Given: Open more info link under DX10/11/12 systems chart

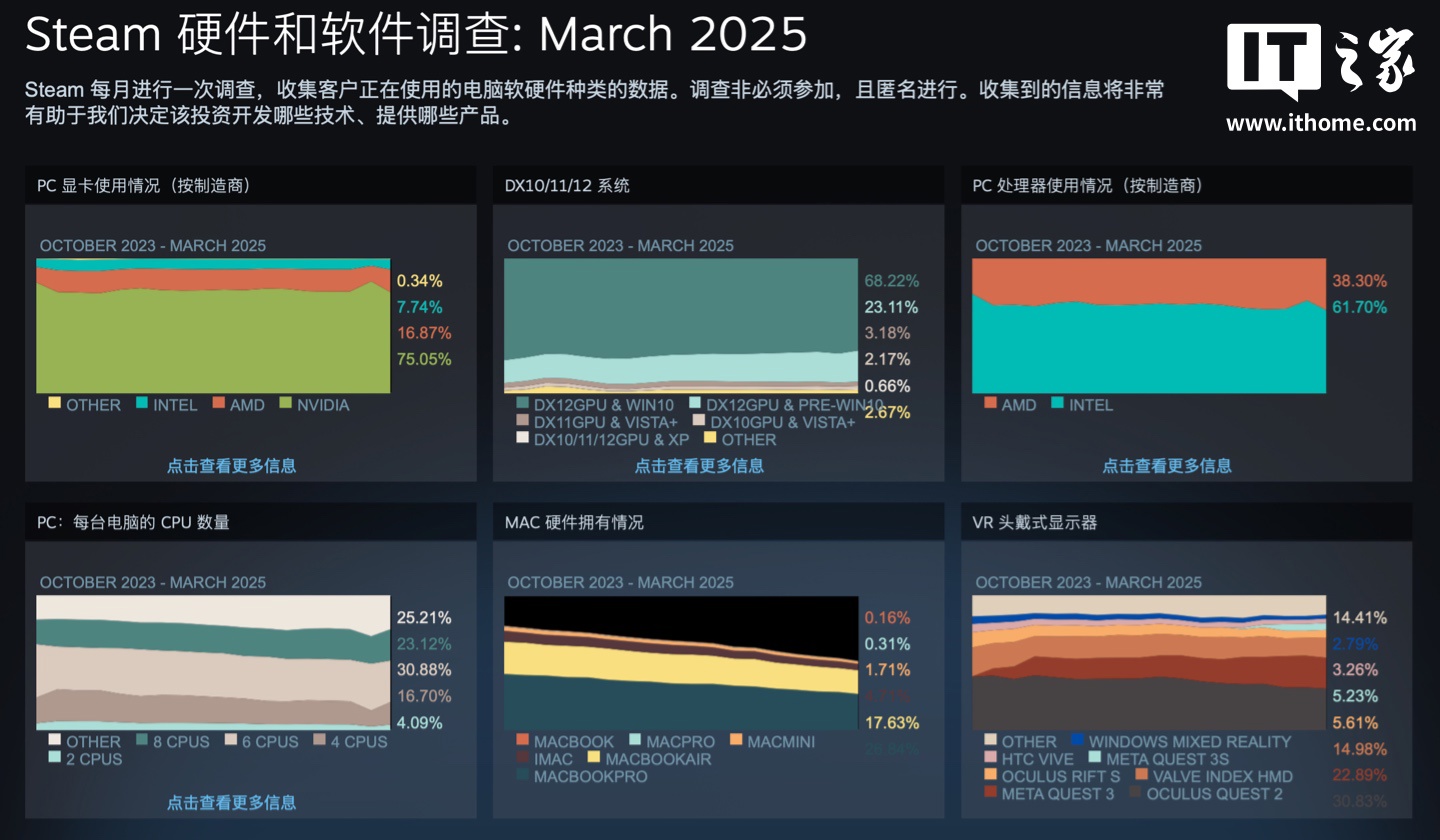Looking at the screenshot, I should (x=699, y=465).
